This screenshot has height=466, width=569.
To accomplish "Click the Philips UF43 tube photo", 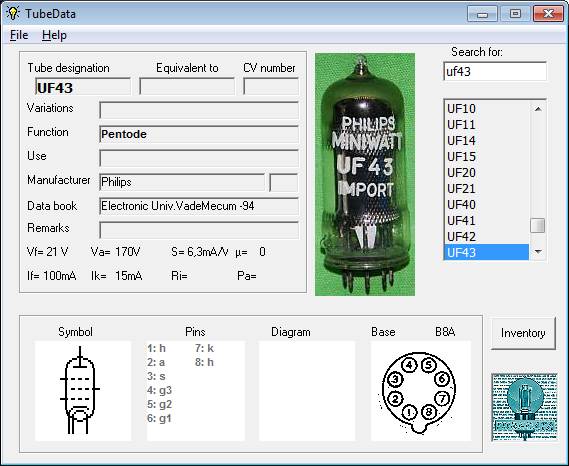I will 365,175.
